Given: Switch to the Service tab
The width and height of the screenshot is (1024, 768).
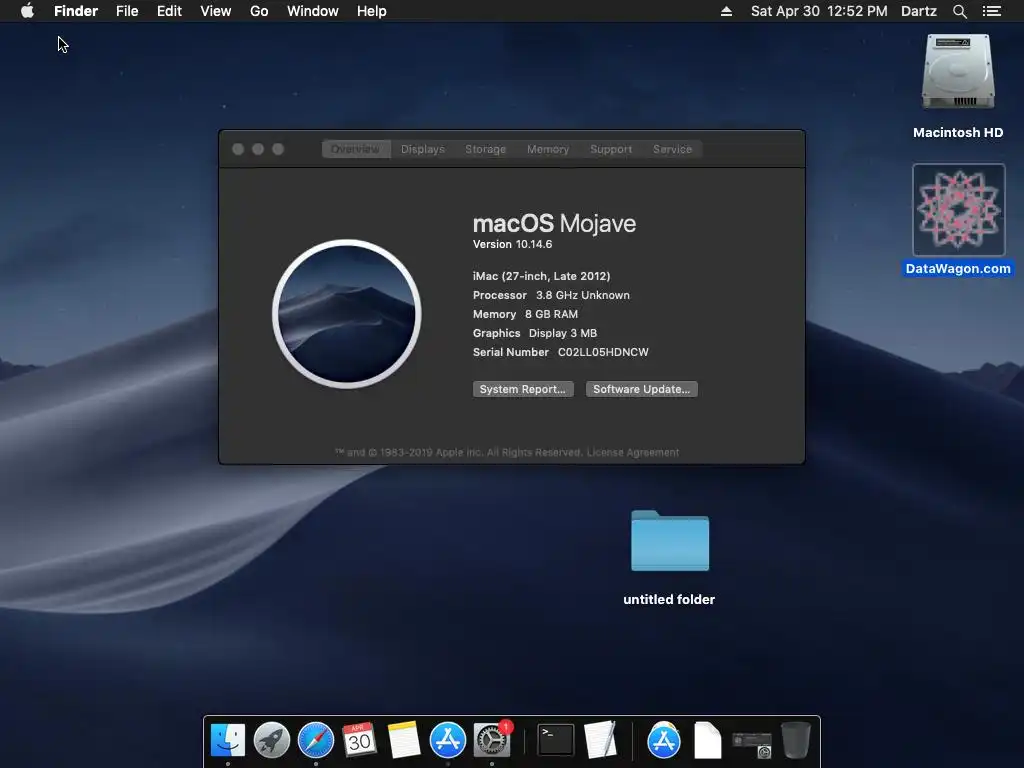Looking at the screenshot, I should pos(672,149).
